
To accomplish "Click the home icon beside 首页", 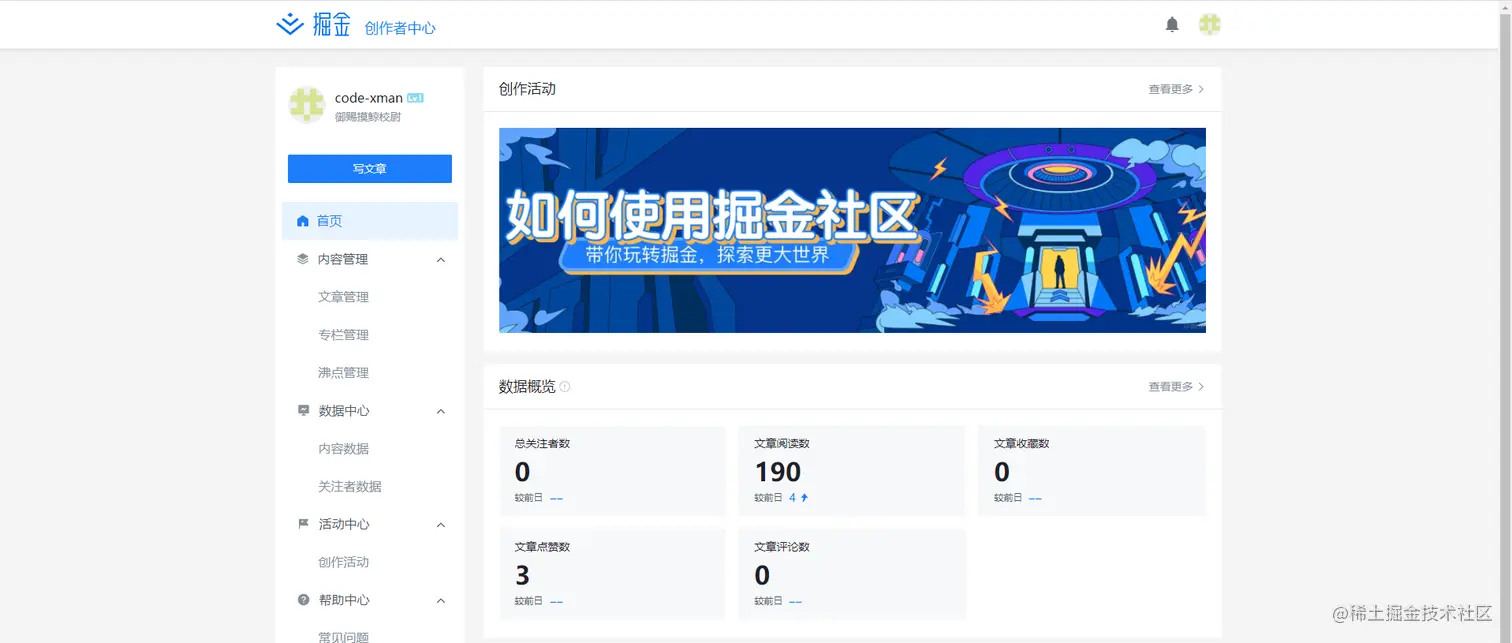I will point(303,221).
